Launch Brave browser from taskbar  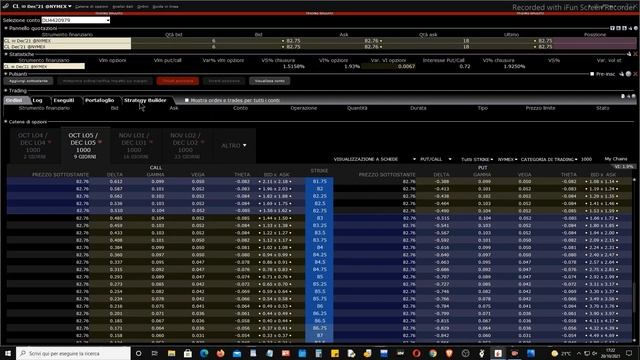point(449,353)
